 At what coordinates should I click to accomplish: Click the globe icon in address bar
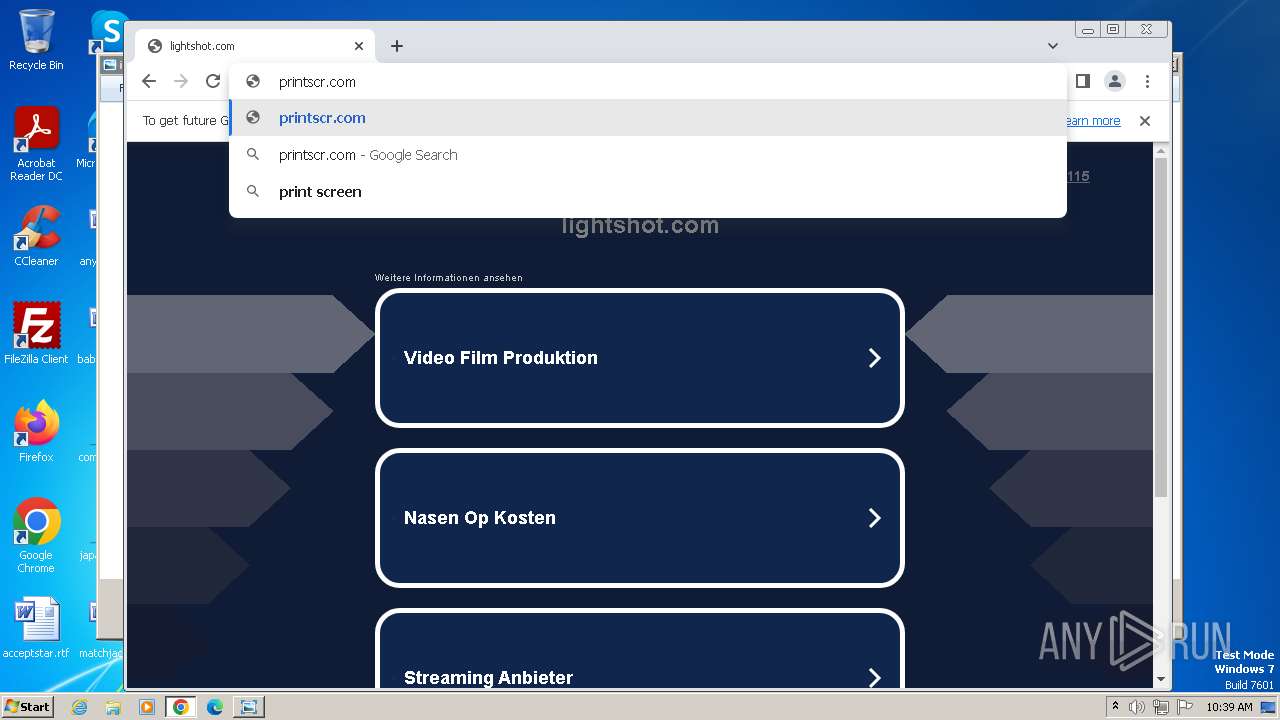click(253, 82)
